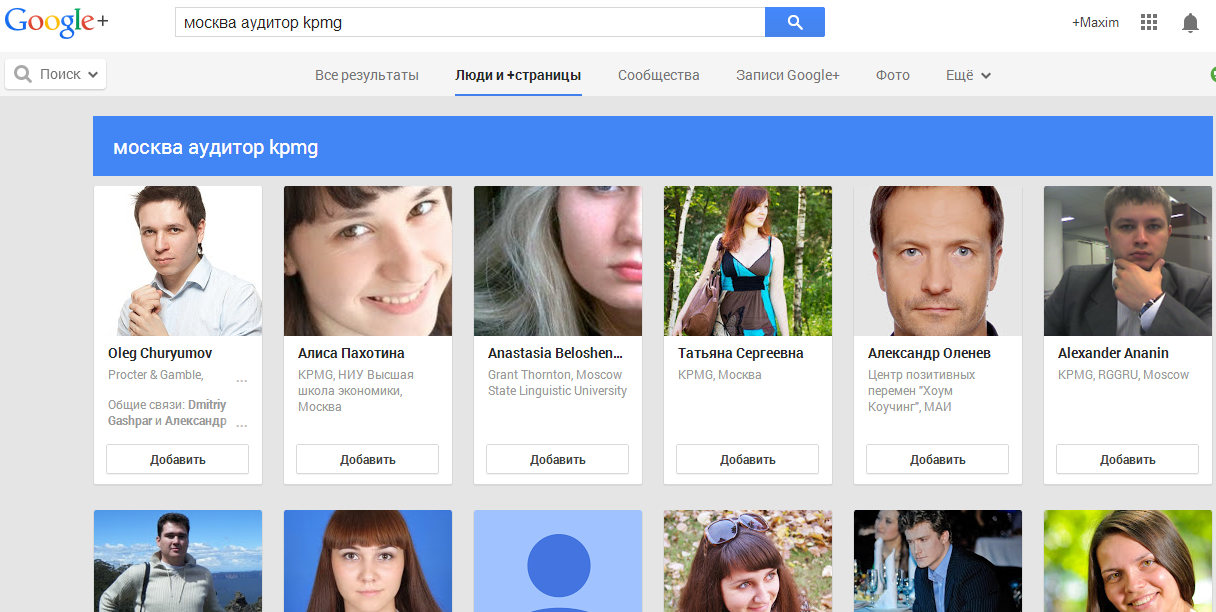Click KPMG, НИУ Высшая школа экономики text
This screenshot has width=1216, height=612.
356,391
